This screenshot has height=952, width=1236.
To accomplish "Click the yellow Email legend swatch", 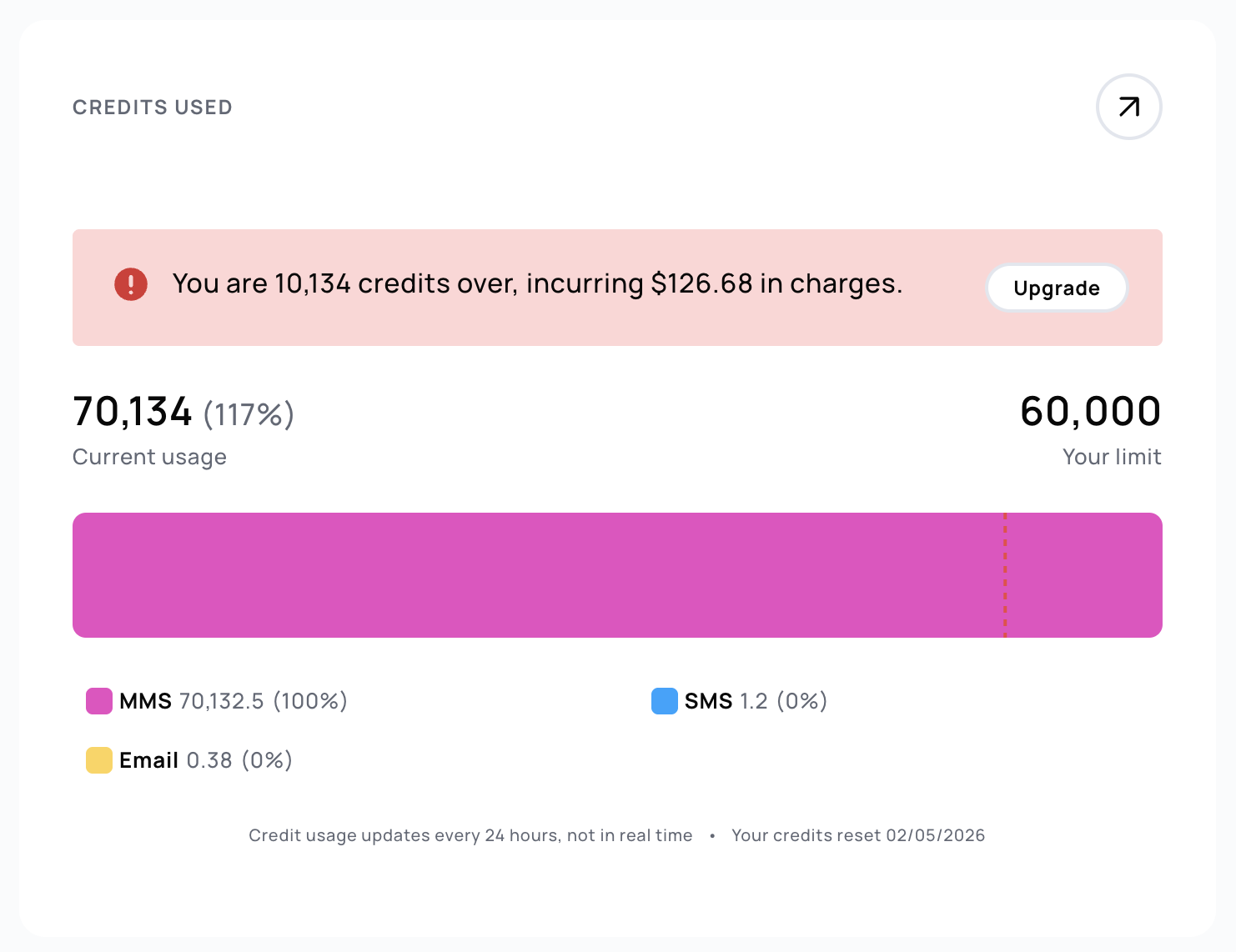I will coord(99,760).
